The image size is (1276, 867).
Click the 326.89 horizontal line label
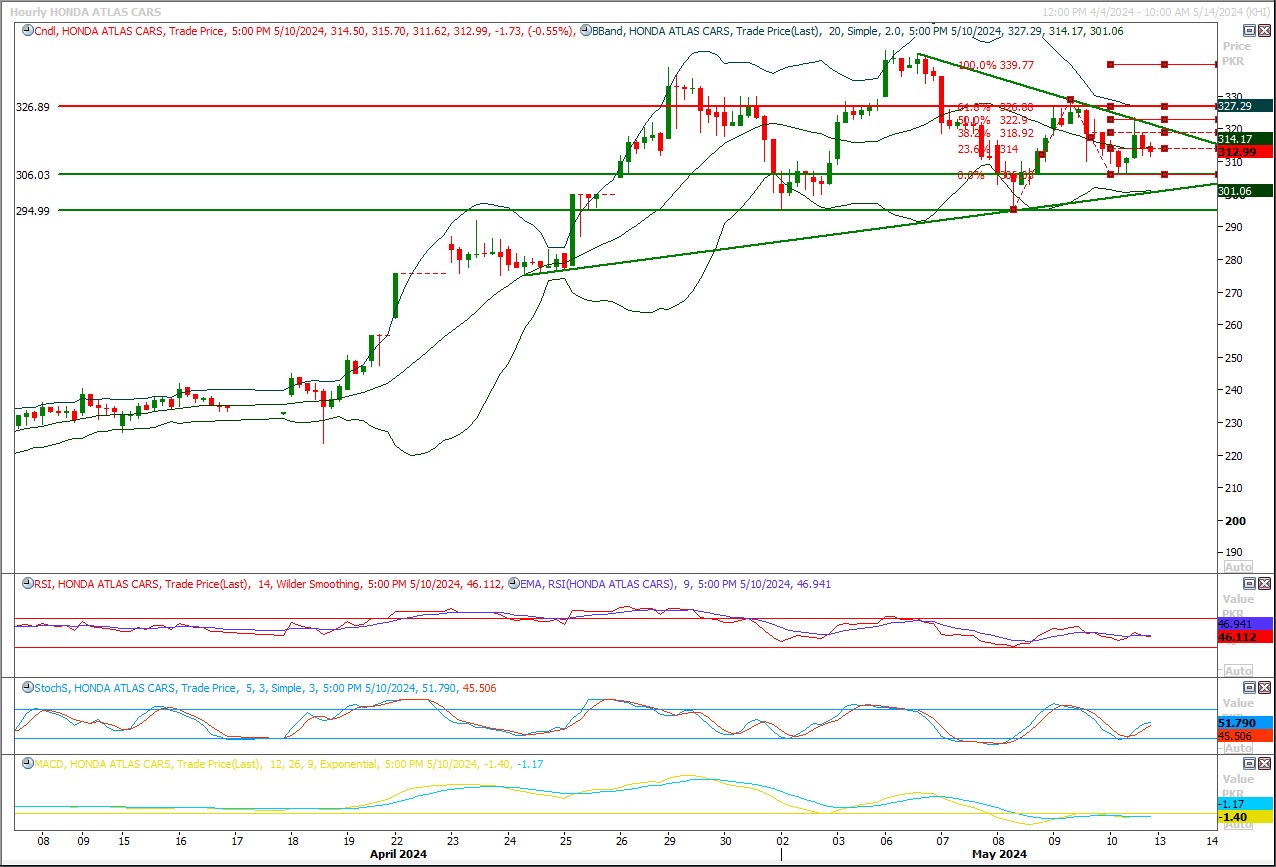tap(34, 106)
